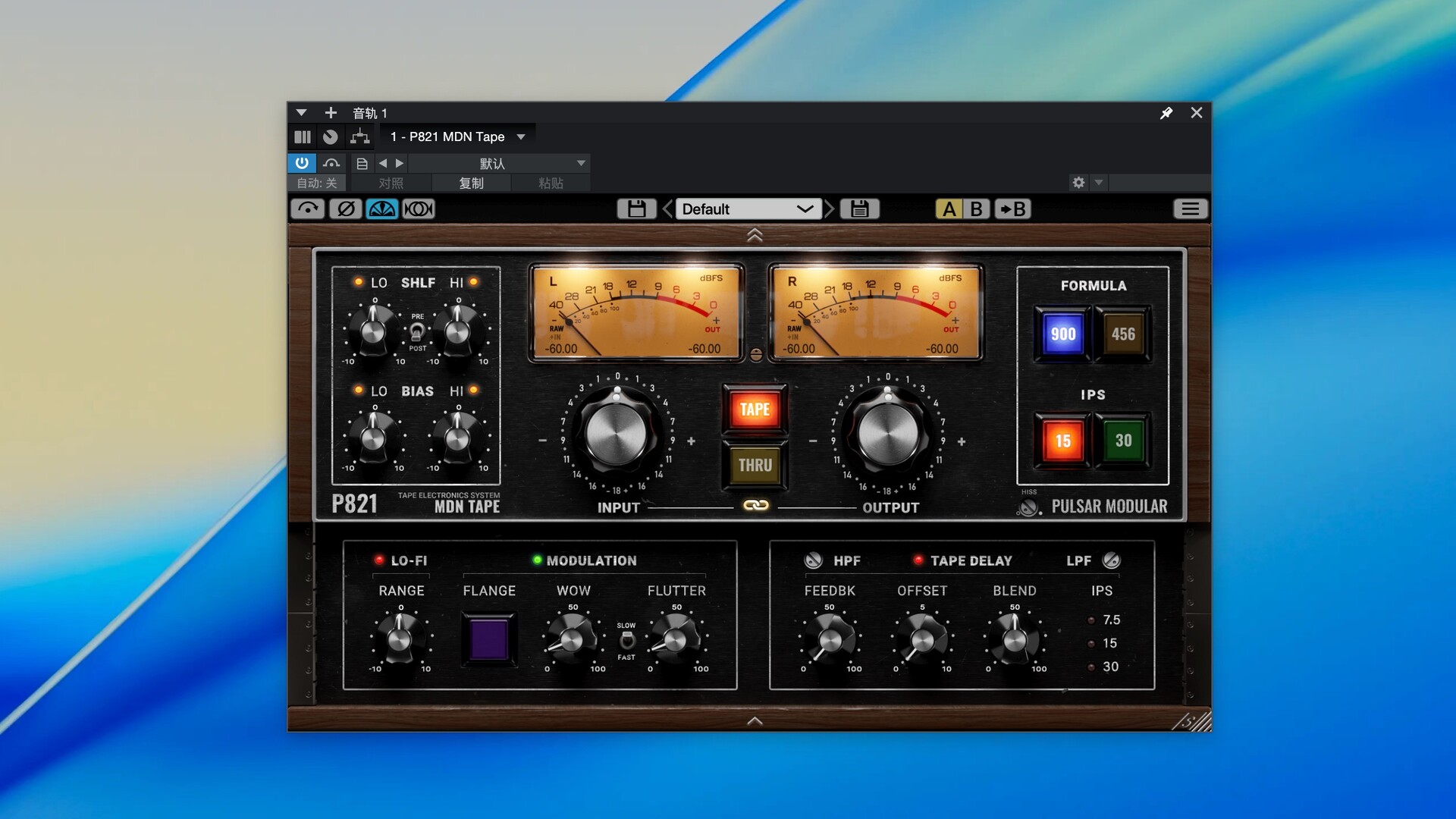The image size is (1456, 819).
Task: Click the save preset floppy icon
Action: point(636,209)
